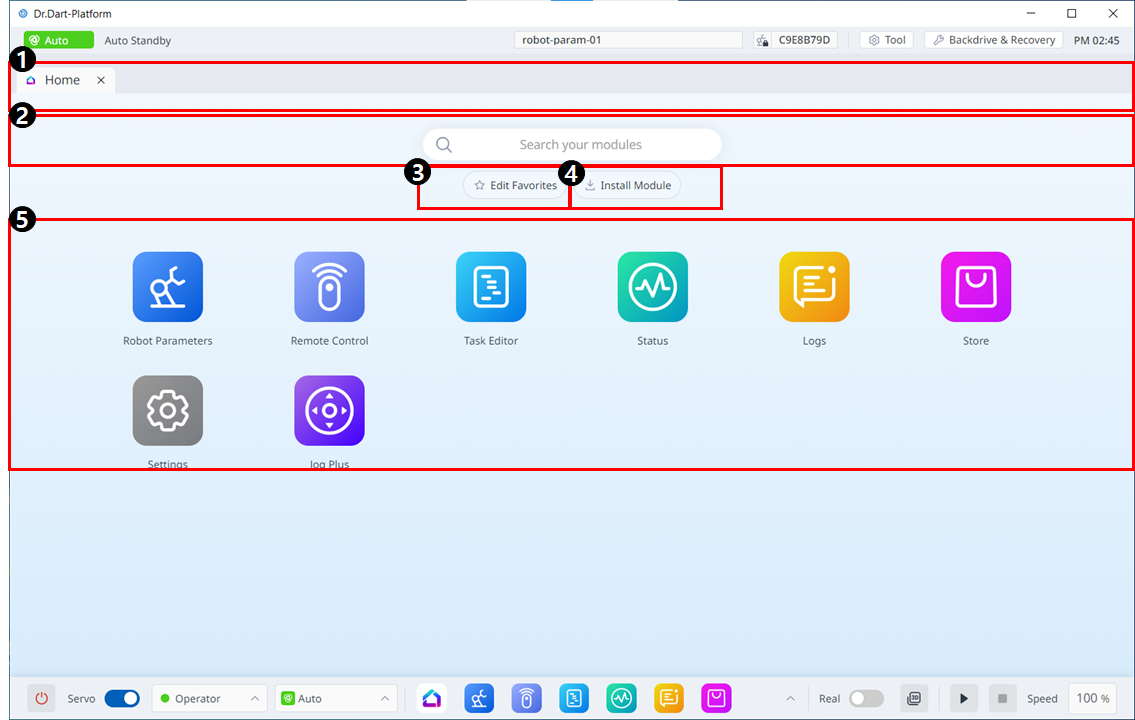This screenshot has height=720, width=1135.
Task: Click the Edit Favorites button
Action: point(513,185)
